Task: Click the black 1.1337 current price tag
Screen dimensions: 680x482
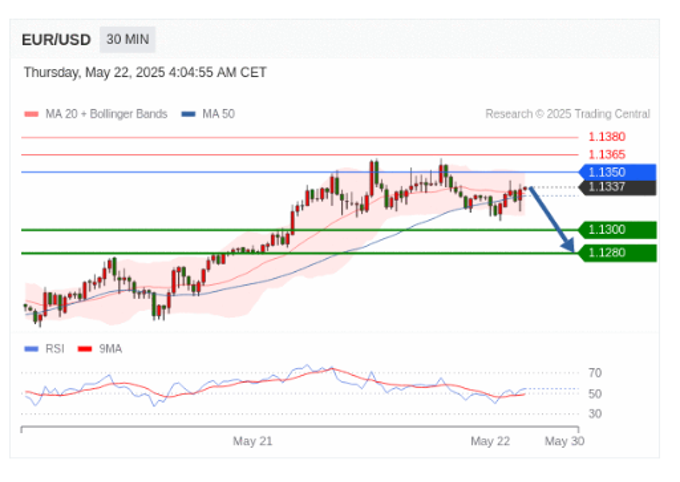Action: 618,187
